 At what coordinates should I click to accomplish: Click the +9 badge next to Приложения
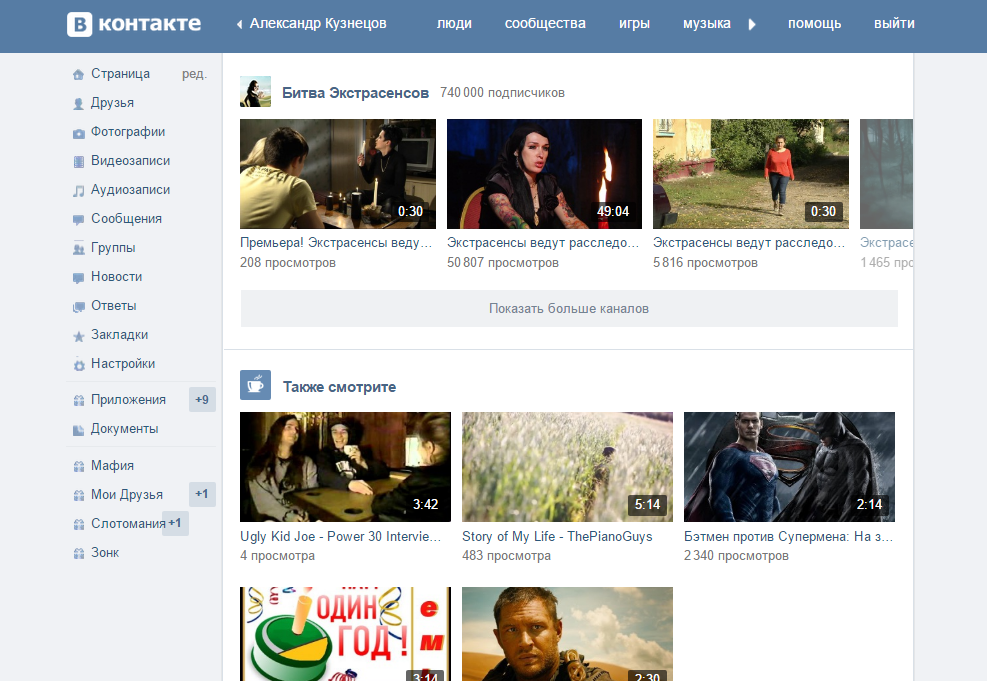point(202,400)
